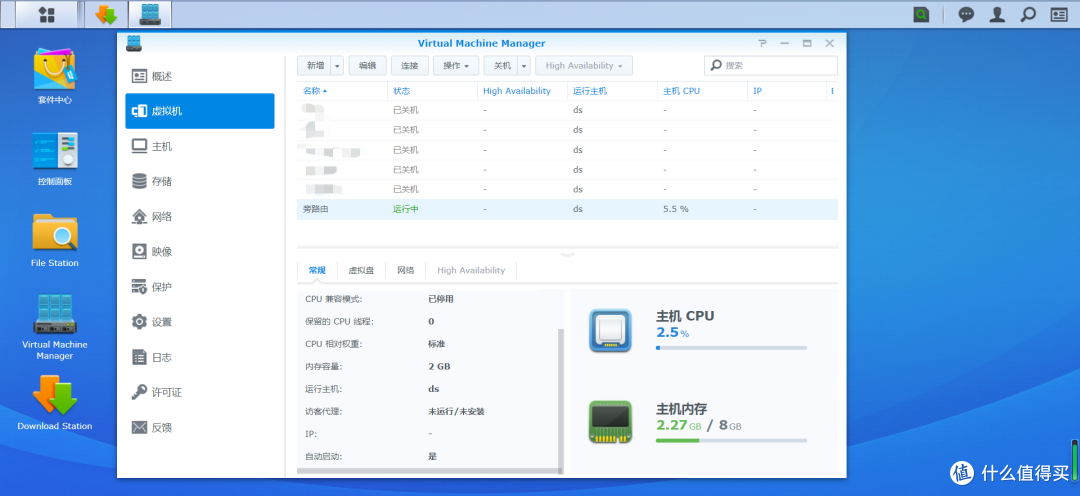Click the 主机 CPU usage bar
Screen dimensions: 1080x496
pyautogui.click(x=731, y=348)
